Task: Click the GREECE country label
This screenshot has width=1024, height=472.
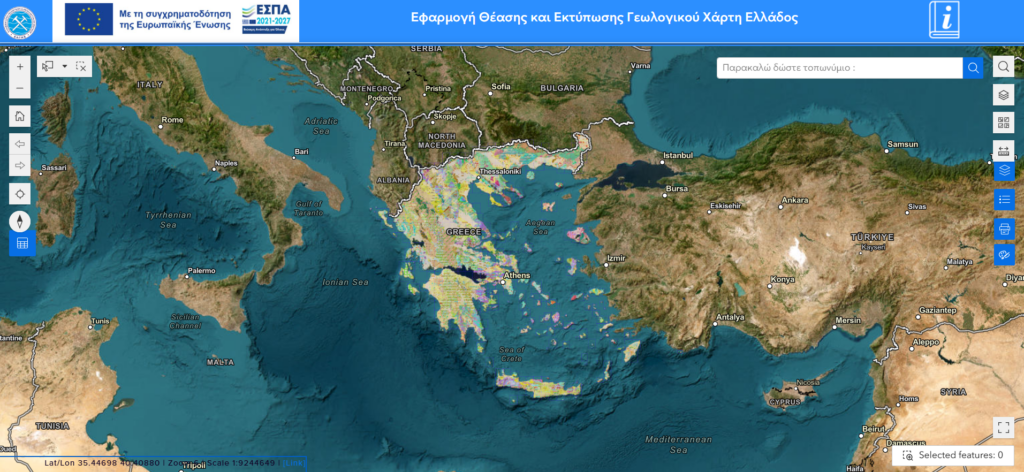Action: [x=463, y=232]
